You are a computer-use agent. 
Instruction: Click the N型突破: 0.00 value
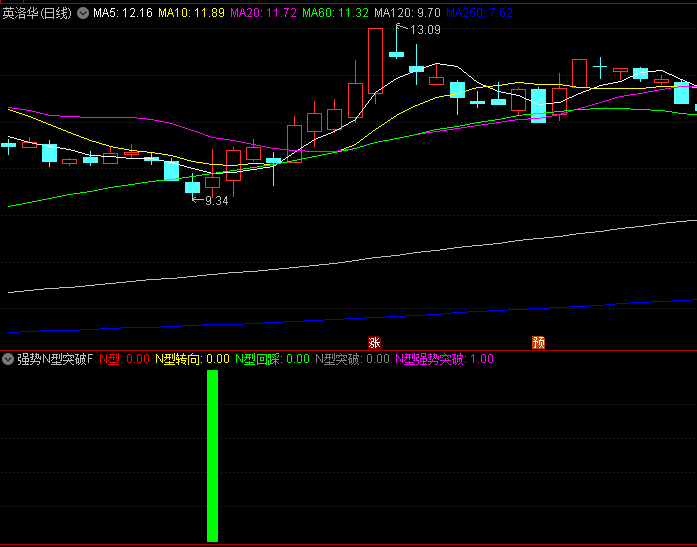coord(353,359)
